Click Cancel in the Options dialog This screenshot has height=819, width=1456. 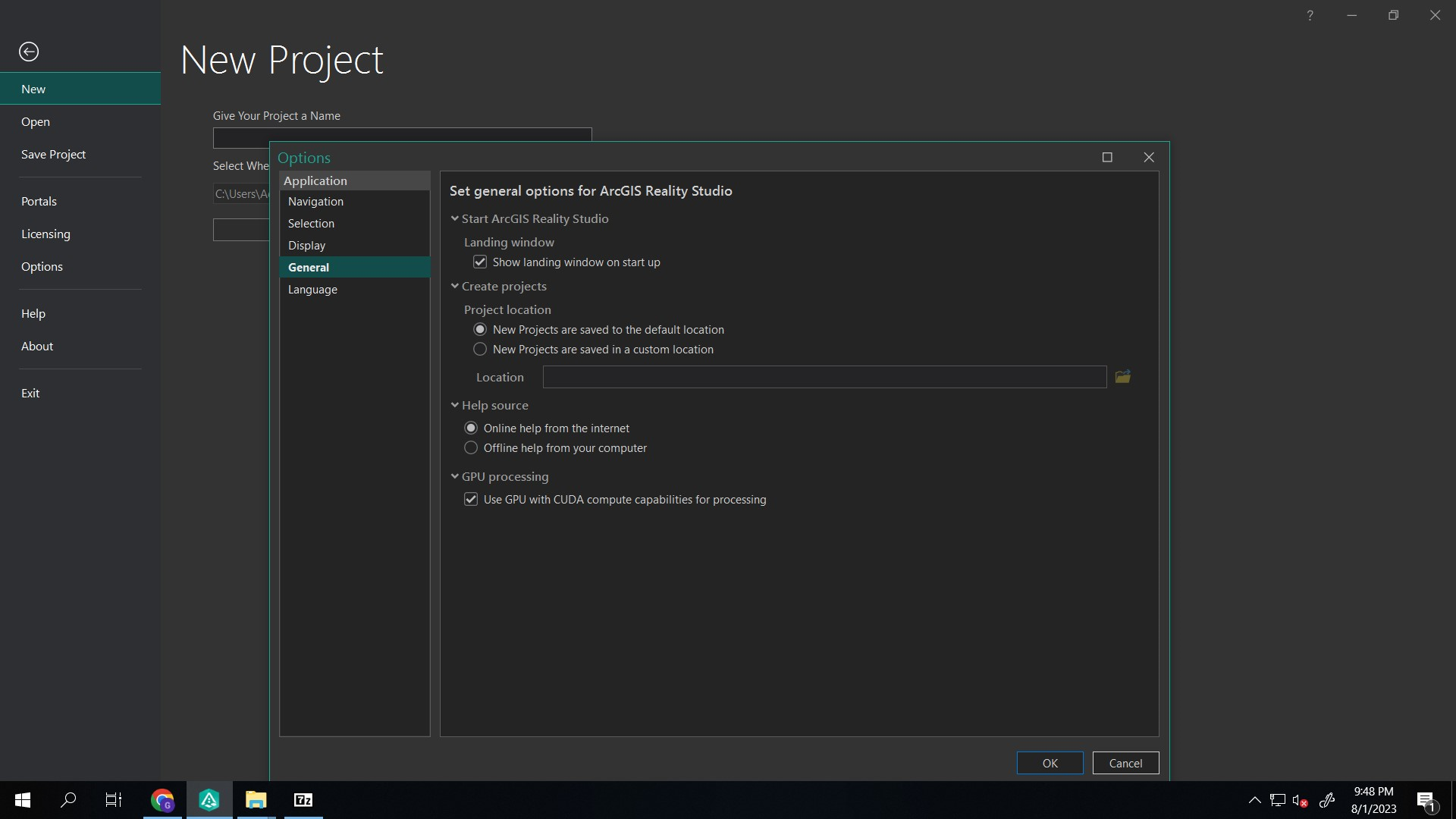click(x=1126, y=763)
